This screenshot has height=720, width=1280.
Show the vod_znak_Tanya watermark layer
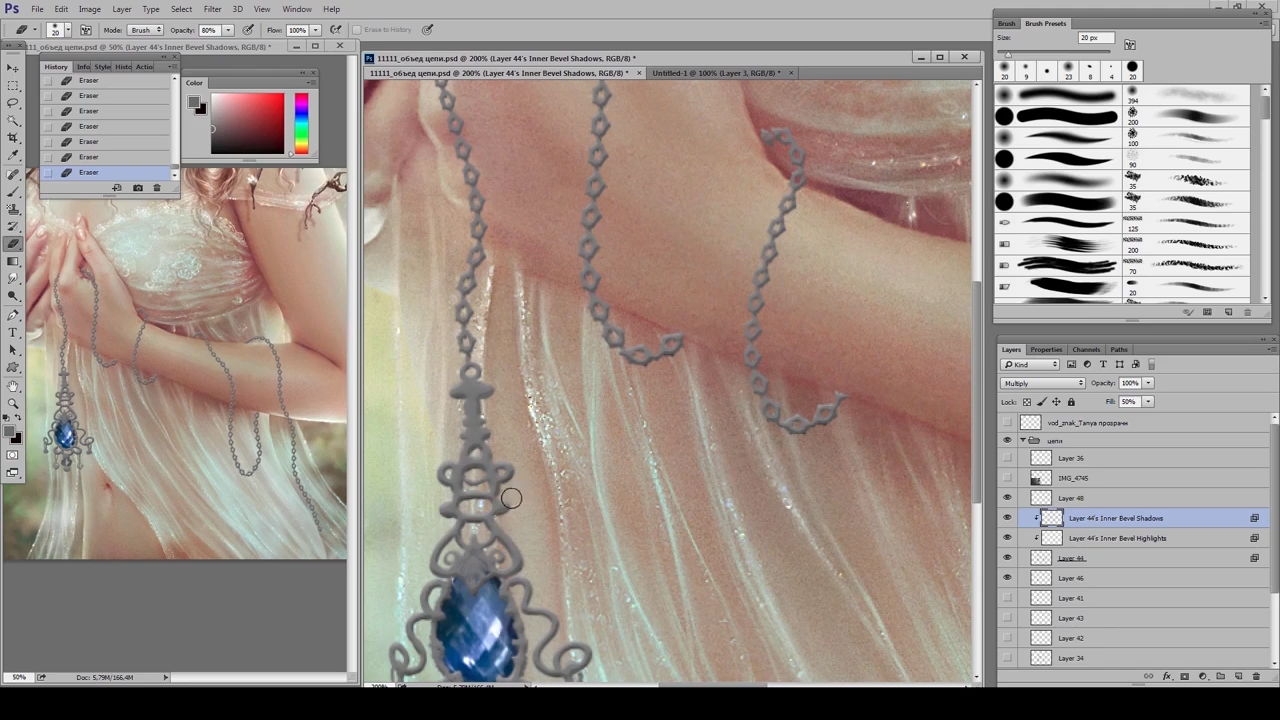[x=1007, y=422]
